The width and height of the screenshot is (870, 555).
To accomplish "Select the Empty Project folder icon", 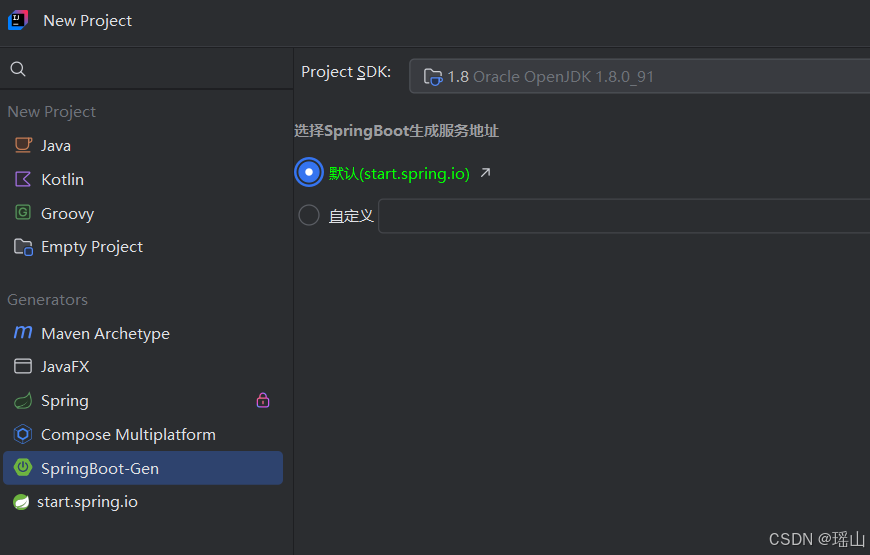I will (x=23, y=246).
